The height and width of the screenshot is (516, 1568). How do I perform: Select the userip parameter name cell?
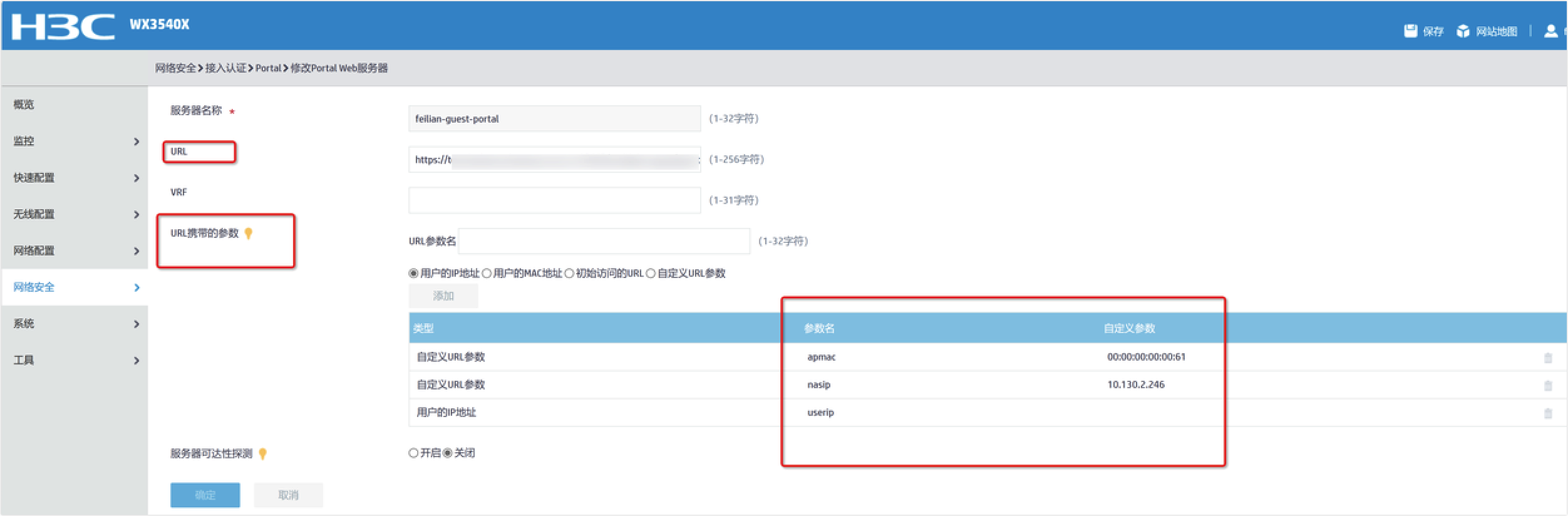[x=820, y=413]
